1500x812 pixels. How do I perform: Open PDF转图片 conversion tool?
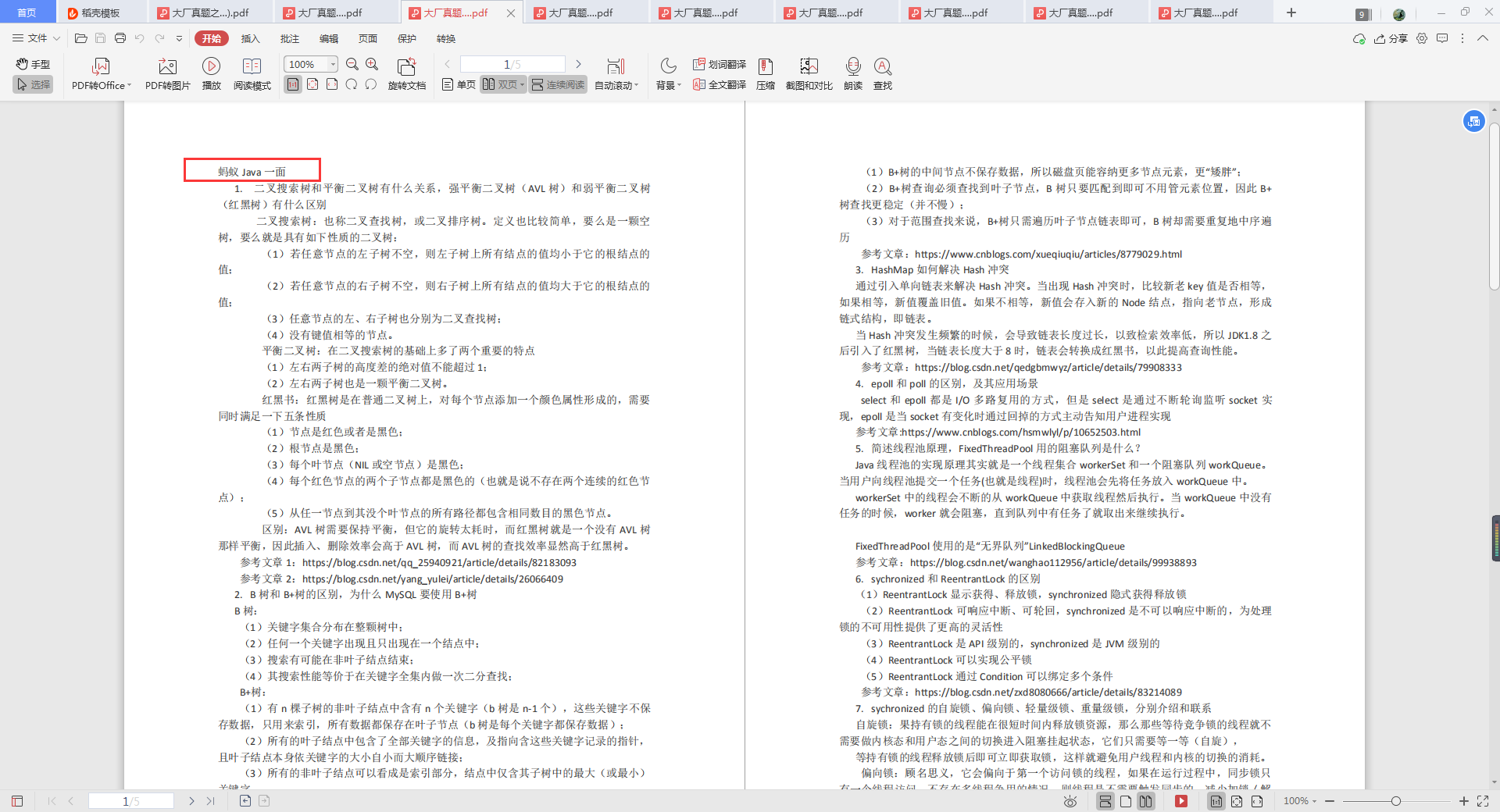click(168, 74)
